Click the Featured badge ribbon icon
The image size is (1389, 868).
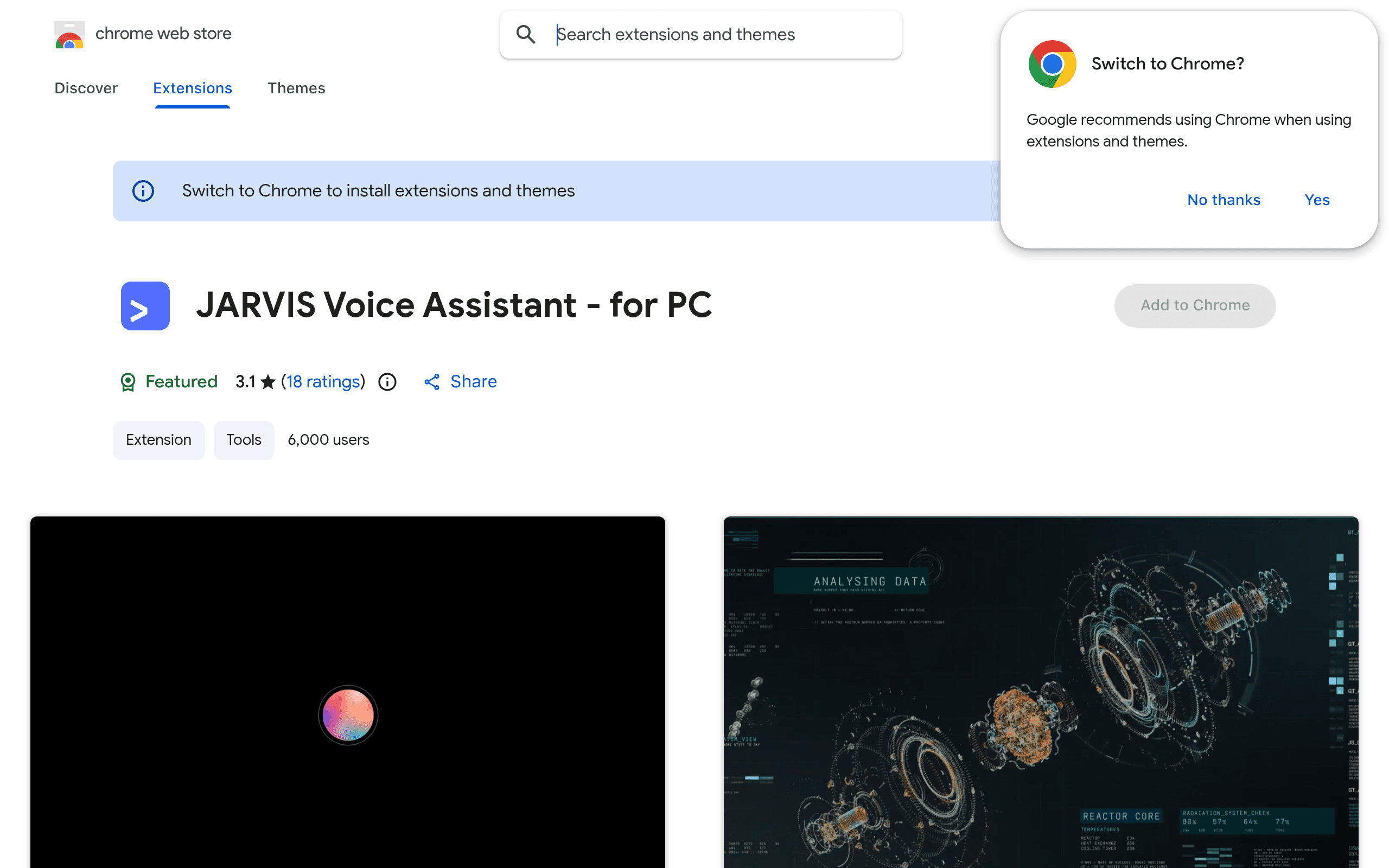(128, 382)
